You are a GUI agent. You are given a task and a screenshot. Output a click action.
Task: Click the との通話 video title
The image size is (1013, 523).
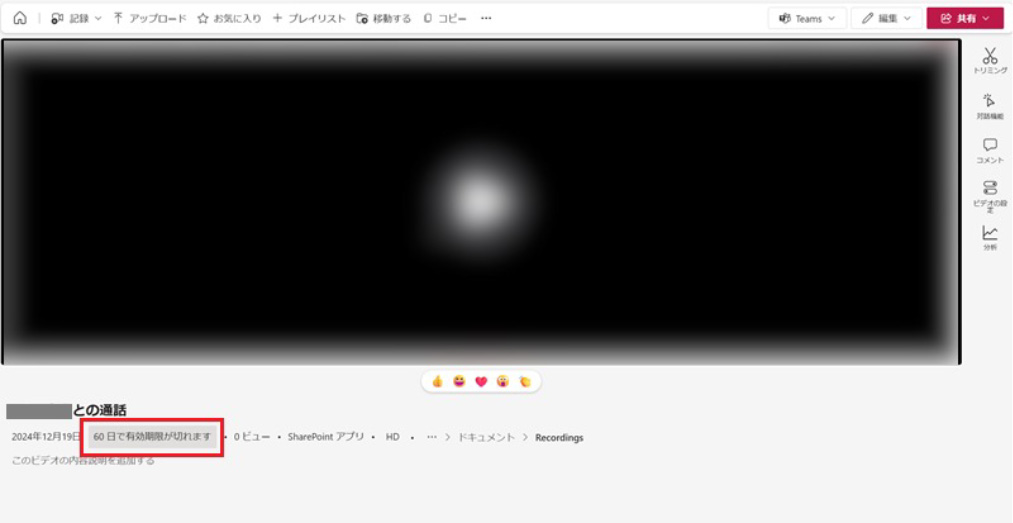(99, 410)
